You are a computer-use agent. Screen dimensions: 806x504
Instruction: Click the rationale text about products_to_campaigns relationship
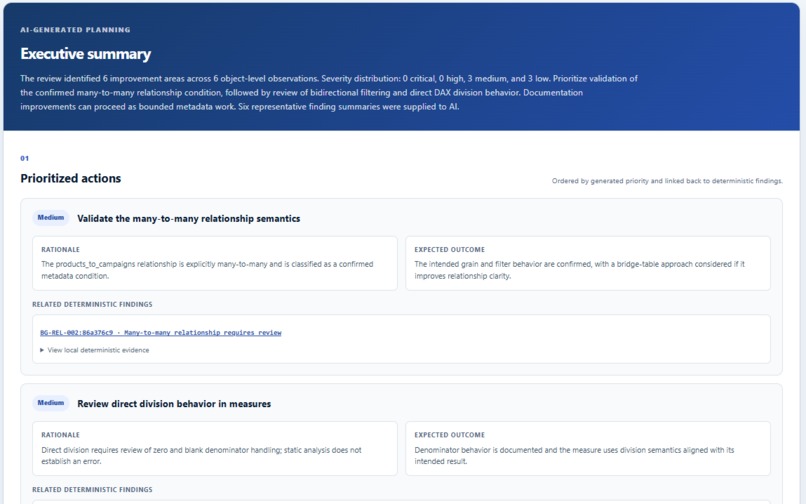(x=207, y=270)
